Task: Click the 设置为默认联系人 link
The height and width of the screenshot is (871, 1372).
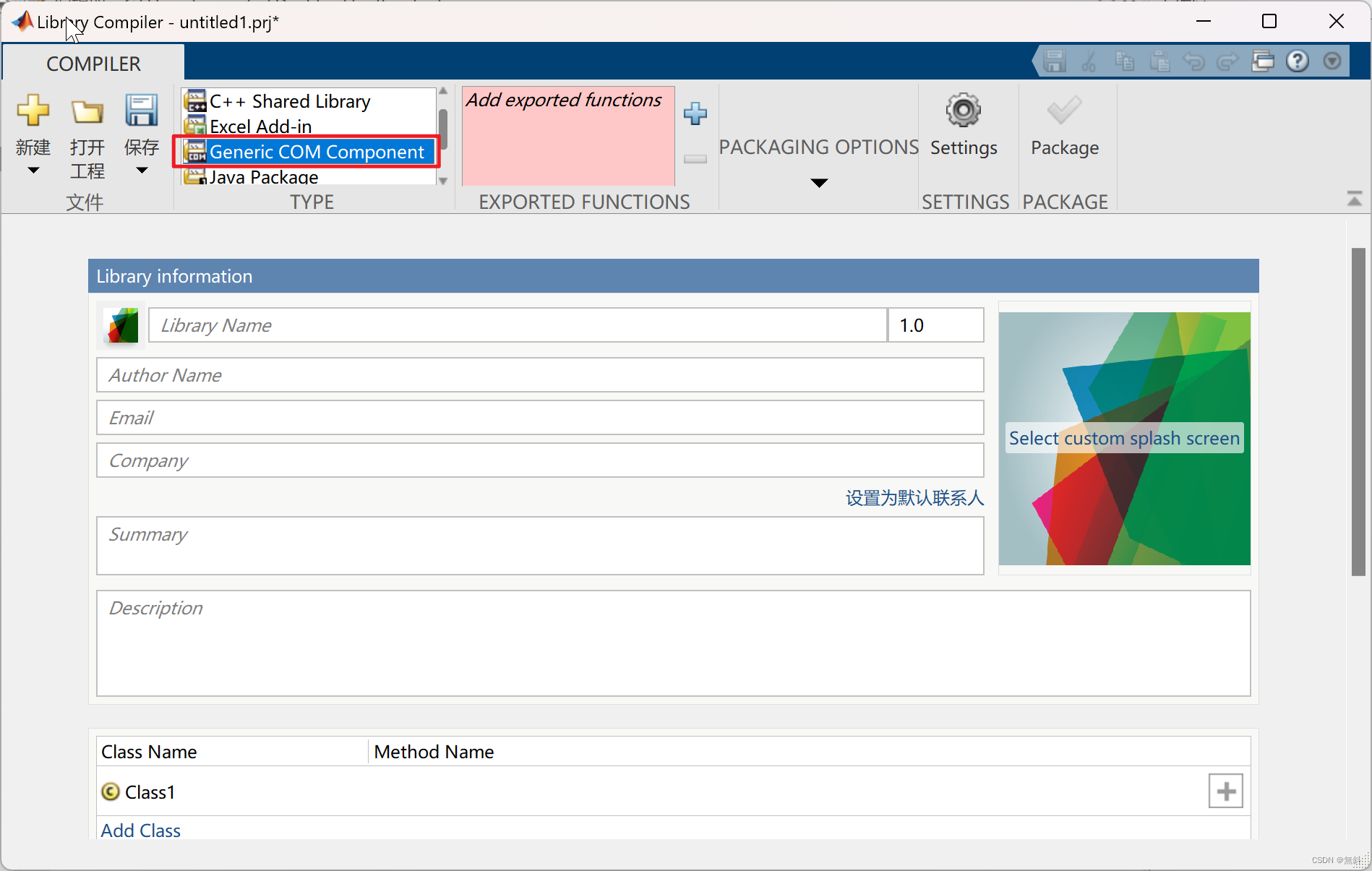Action: coord(913,498)
